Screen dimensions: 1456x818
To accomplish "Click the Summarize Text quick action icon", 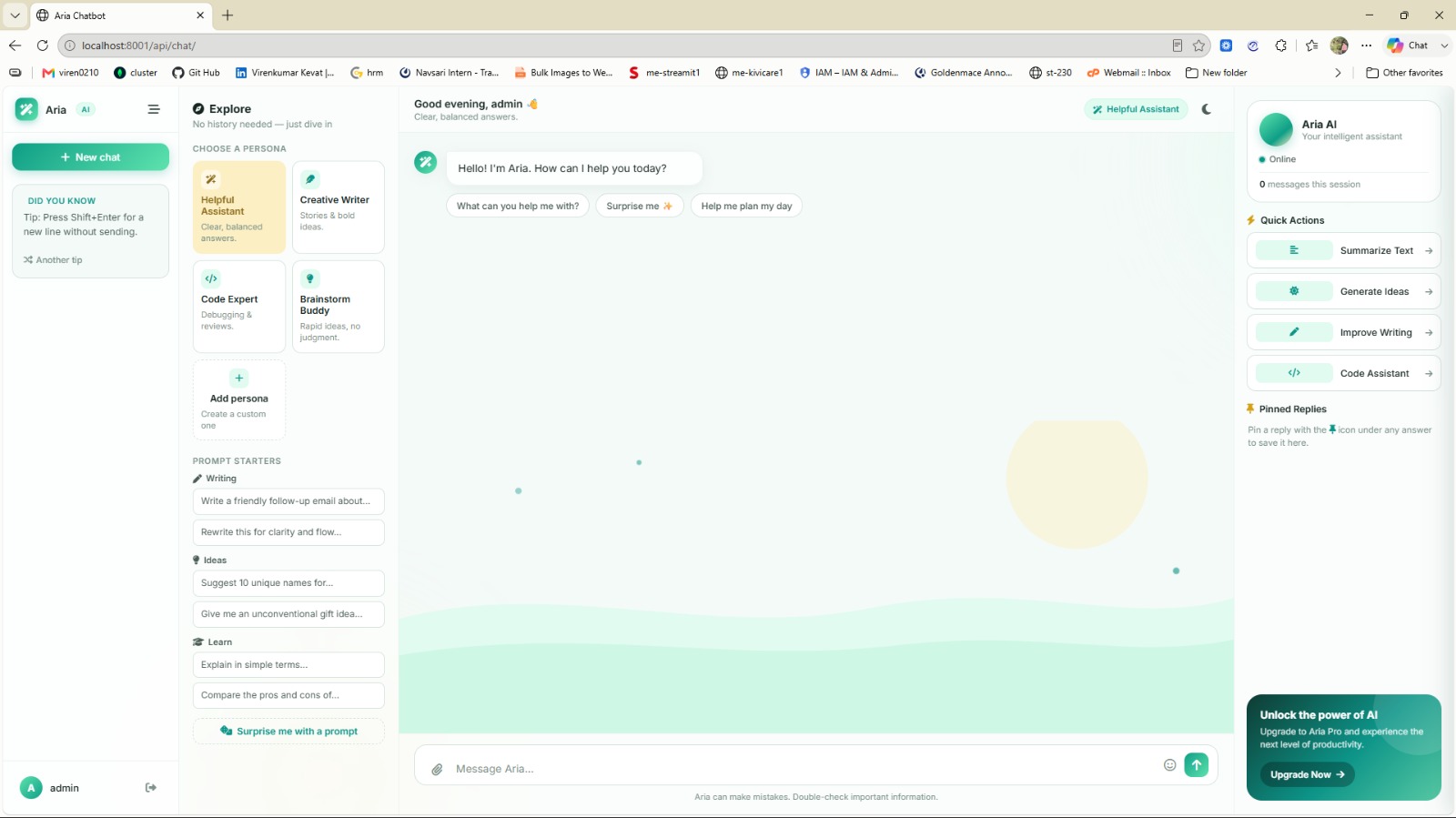I will tap(1294, 250).
